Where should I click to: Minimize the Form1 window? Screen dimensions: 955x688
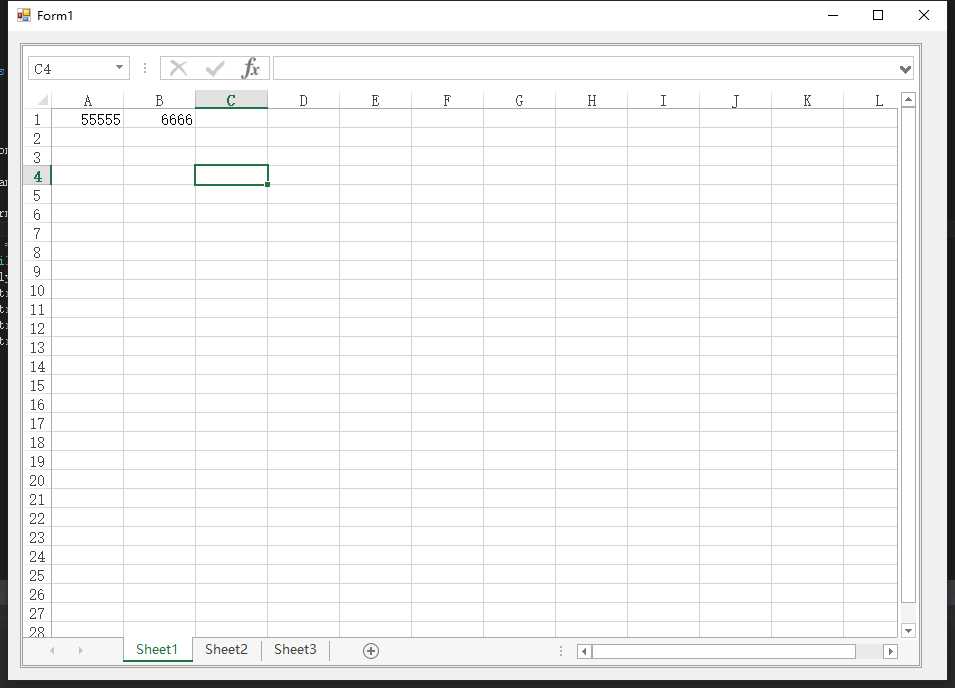833,15
